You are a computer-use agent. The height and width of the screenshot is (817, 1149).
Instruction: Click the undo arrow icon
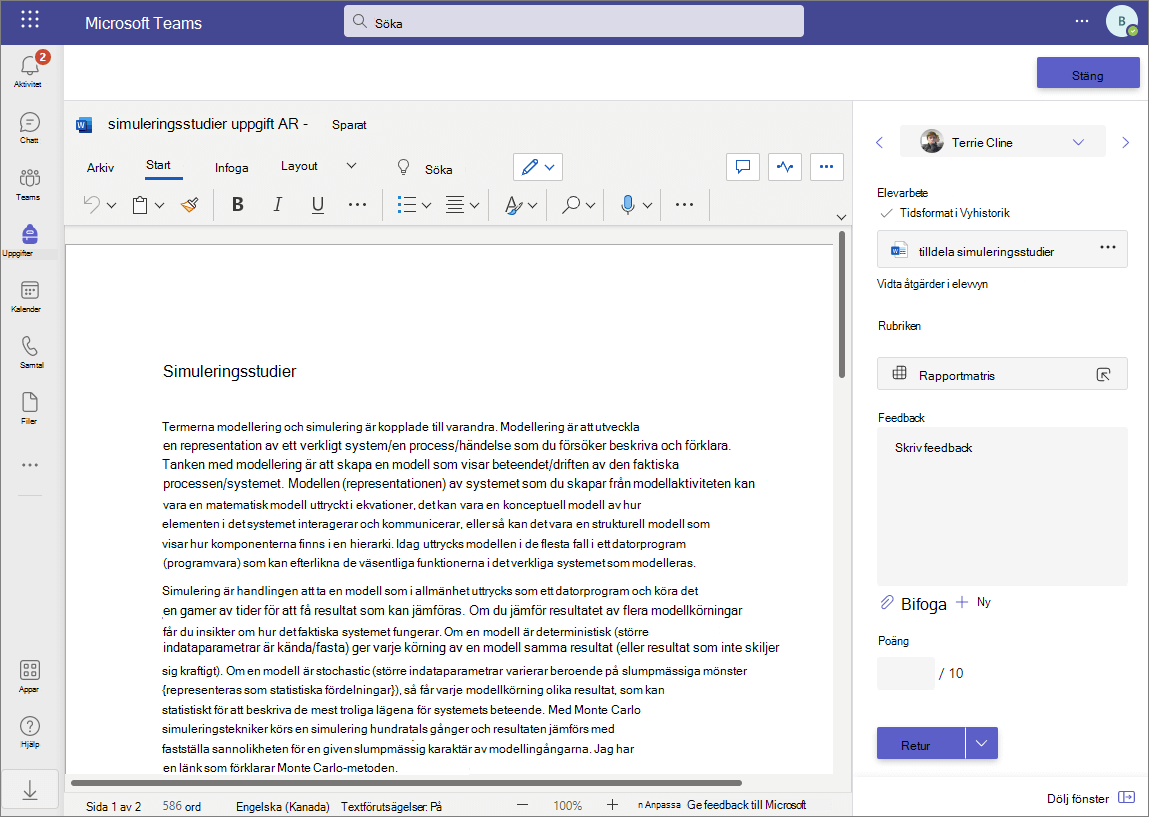point(92,204)
